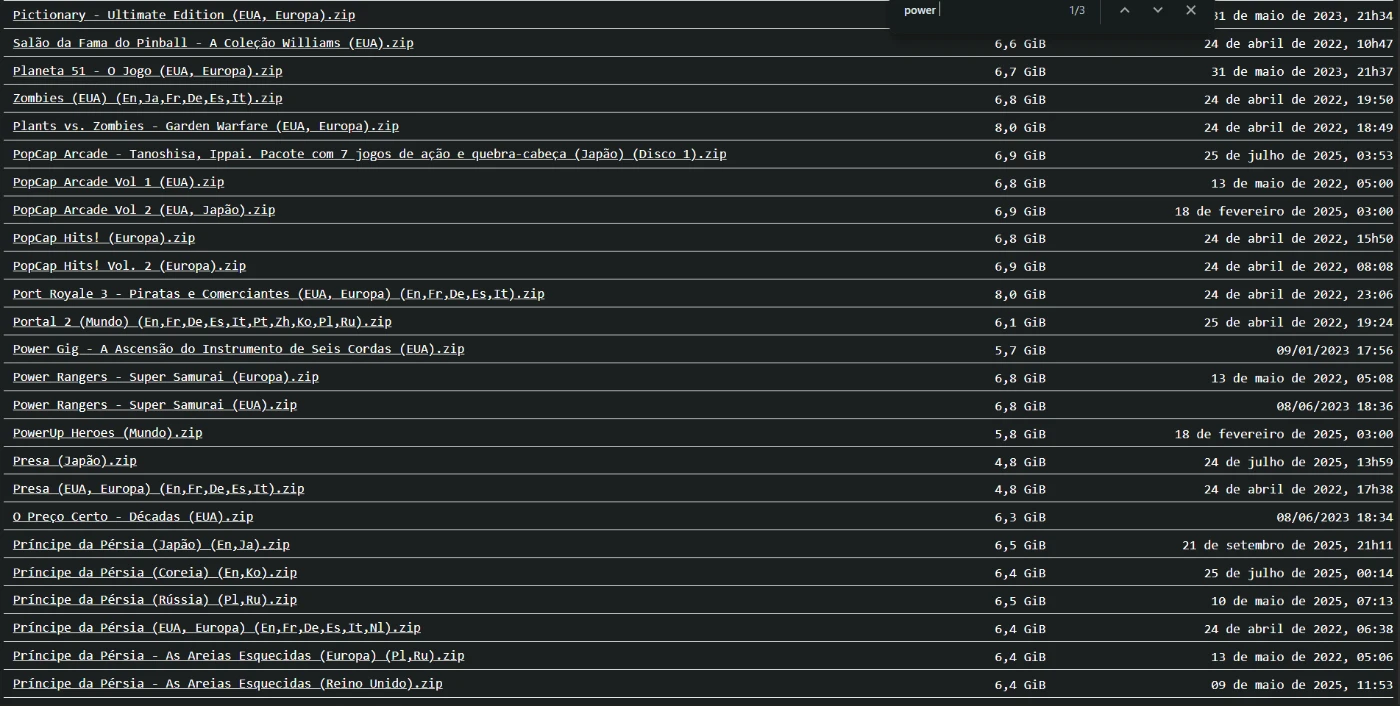Open PowerUp Heroes (Mundo) zip link
The height and width of the screenshot is (706, 1400).
(107, 433)
